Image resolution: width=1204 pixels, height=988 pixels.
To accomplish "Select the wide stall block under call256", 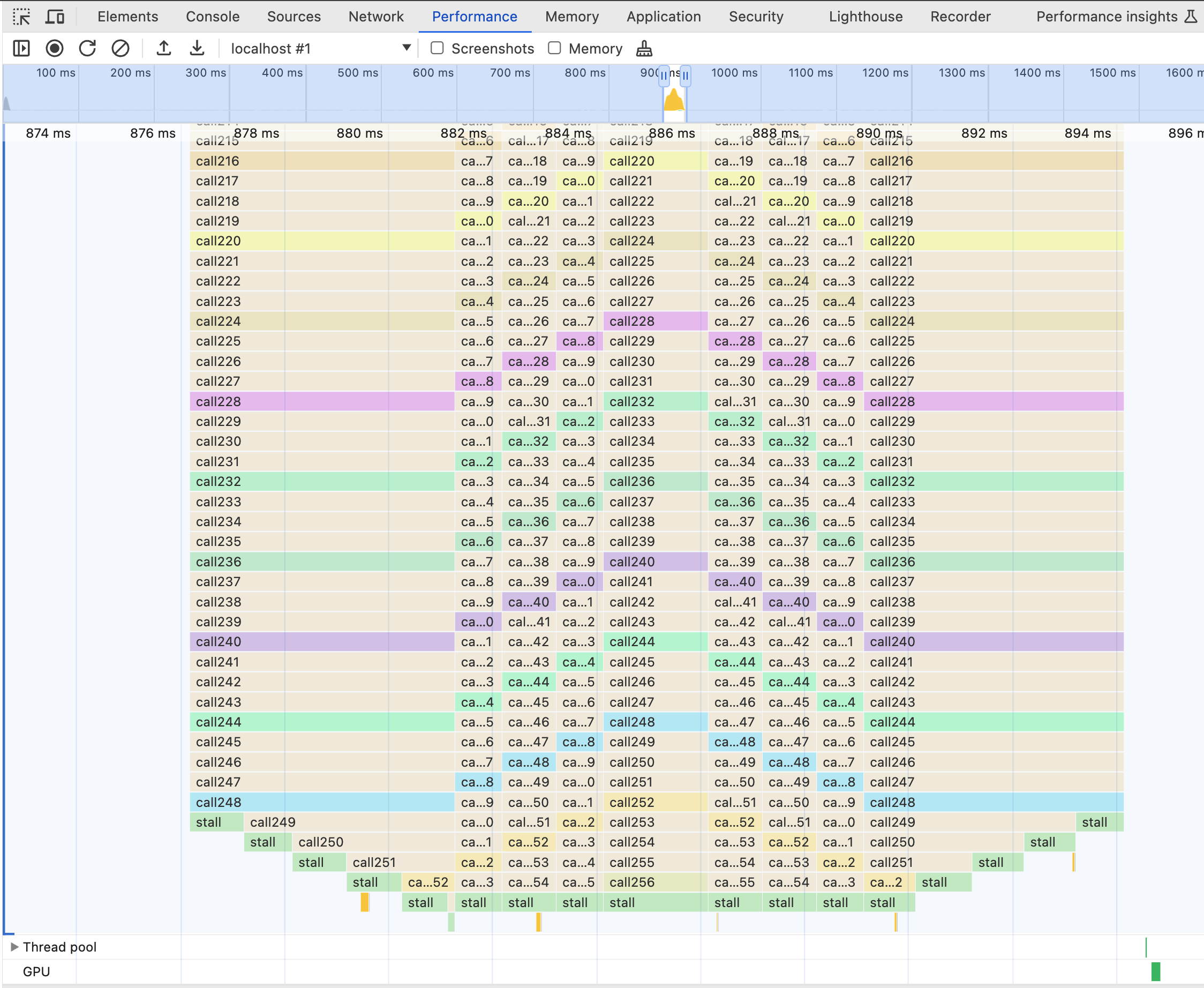I will (656, 902).
